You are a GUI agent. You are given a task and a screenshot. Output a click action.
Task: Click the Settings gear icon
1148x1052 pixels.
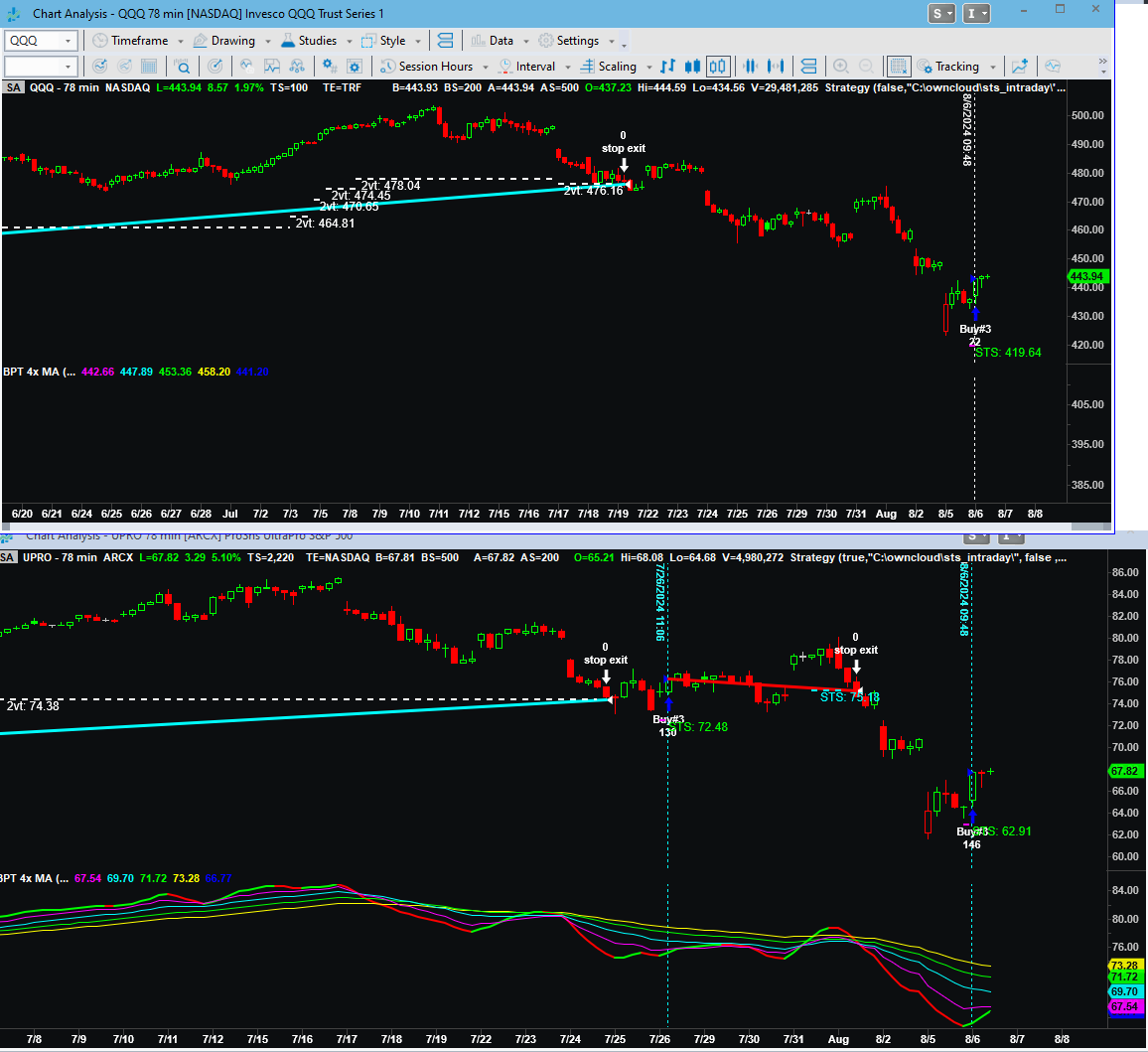tap(545, 41)
